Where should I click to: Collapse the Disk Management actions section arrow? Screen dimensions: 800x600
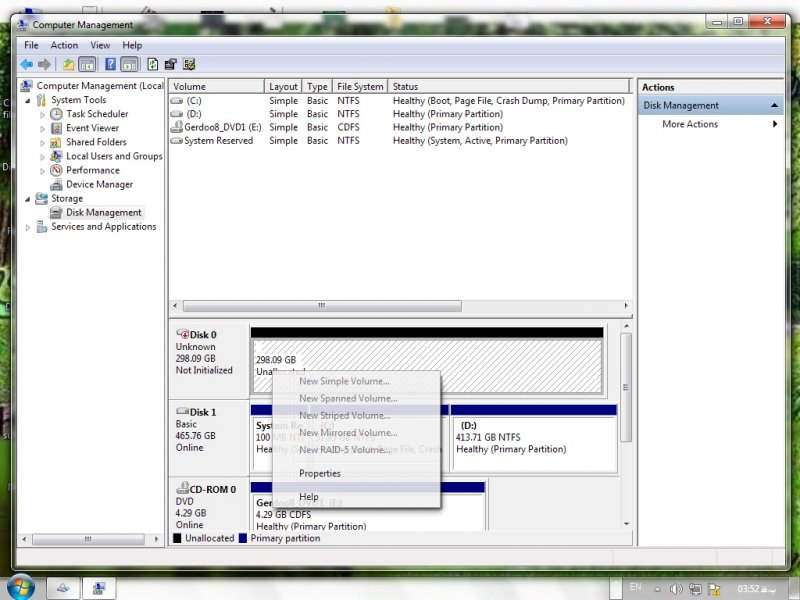click(774, 106)
